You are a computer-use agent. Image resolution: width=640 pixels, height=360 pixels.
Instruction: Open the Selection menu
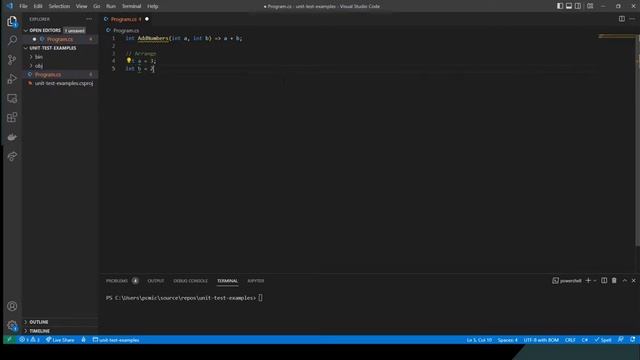tap(59, 6)
